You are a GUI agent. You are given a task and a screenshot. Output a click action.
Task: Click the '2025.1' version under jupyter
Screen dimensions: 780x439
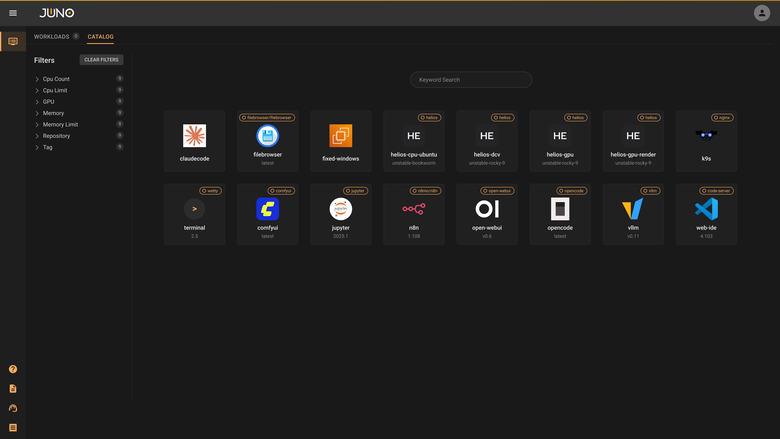(x=341, y=236)
